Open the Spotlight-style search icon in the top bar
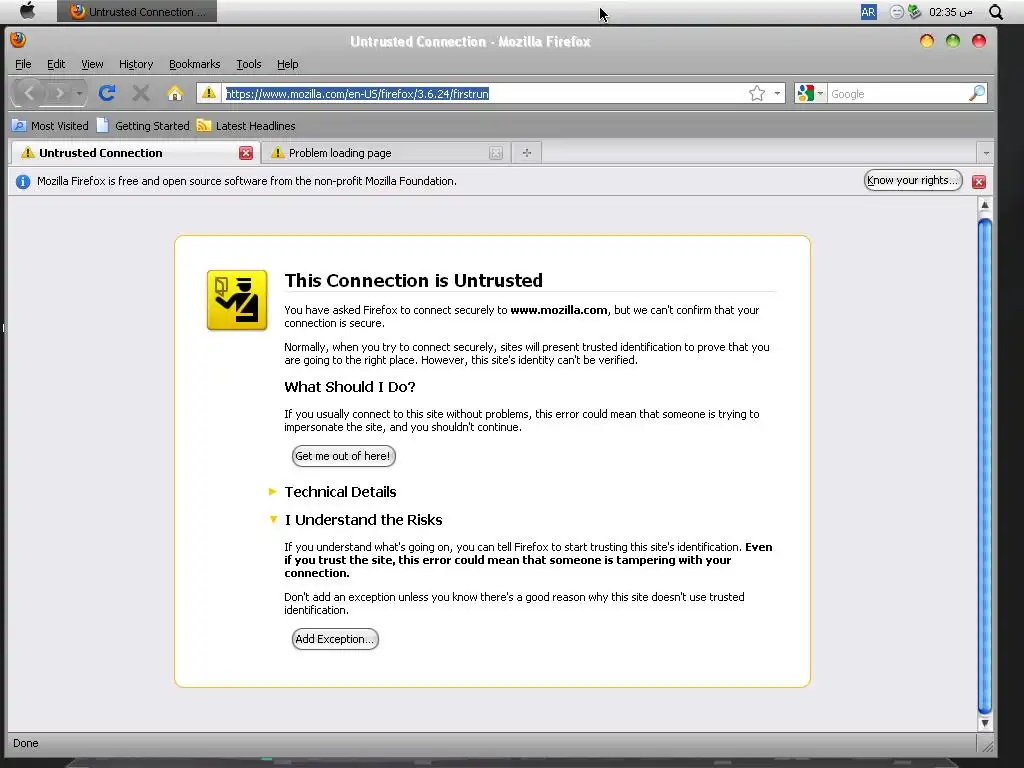This screenshot has width=1024, height=768. point(996,12)
